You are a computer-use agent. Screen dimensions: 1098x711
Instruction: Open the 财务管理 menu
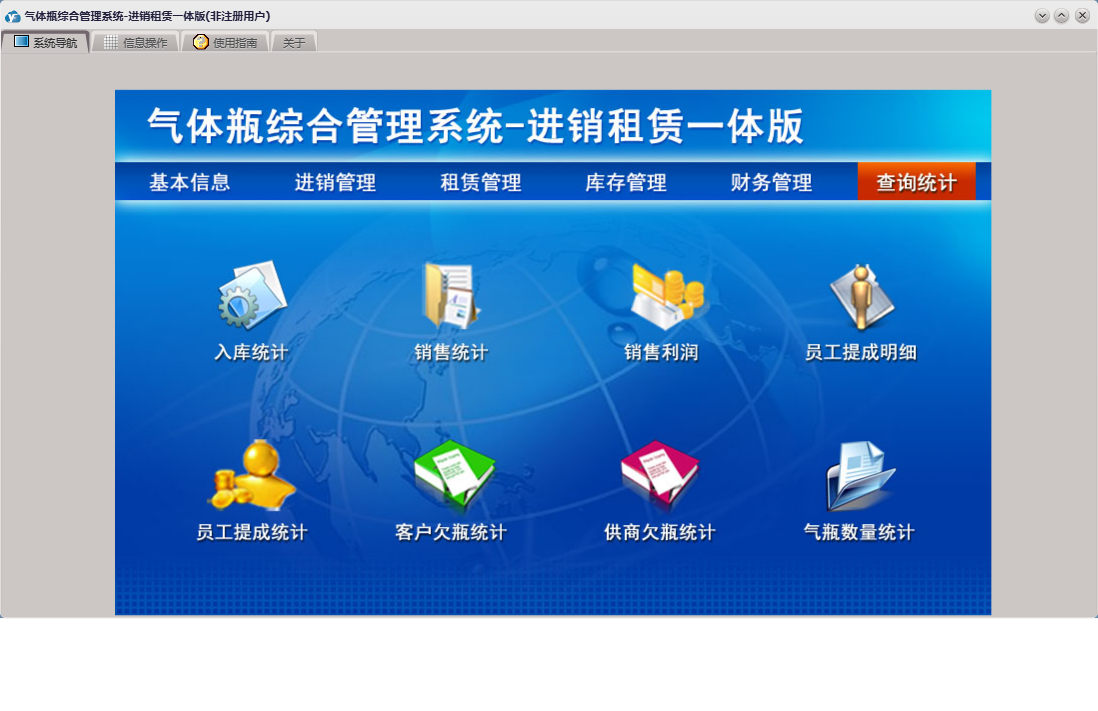[x=771, y=182]
